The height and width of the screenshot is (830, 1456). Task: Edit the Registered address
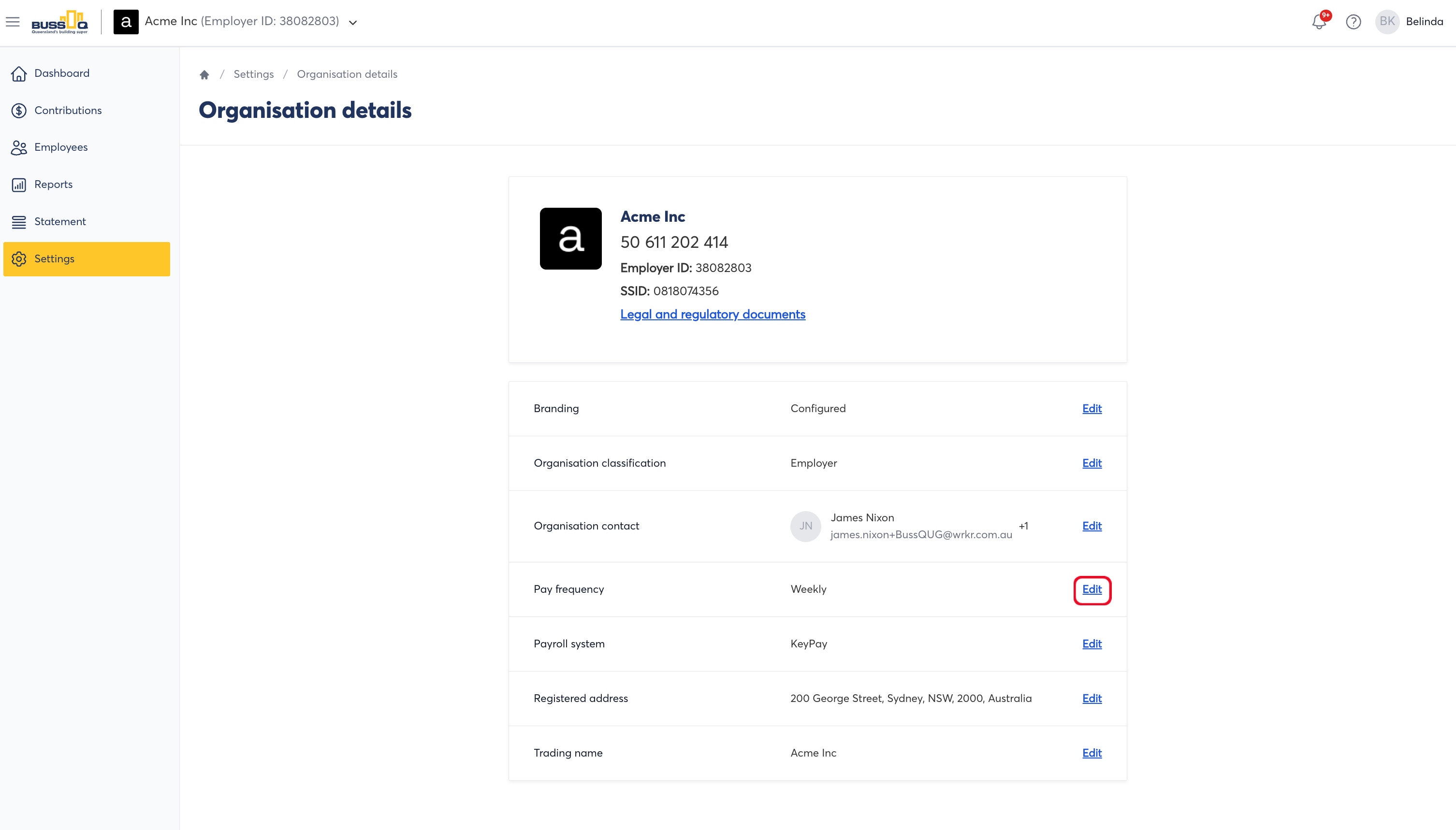pos(1092,699)
